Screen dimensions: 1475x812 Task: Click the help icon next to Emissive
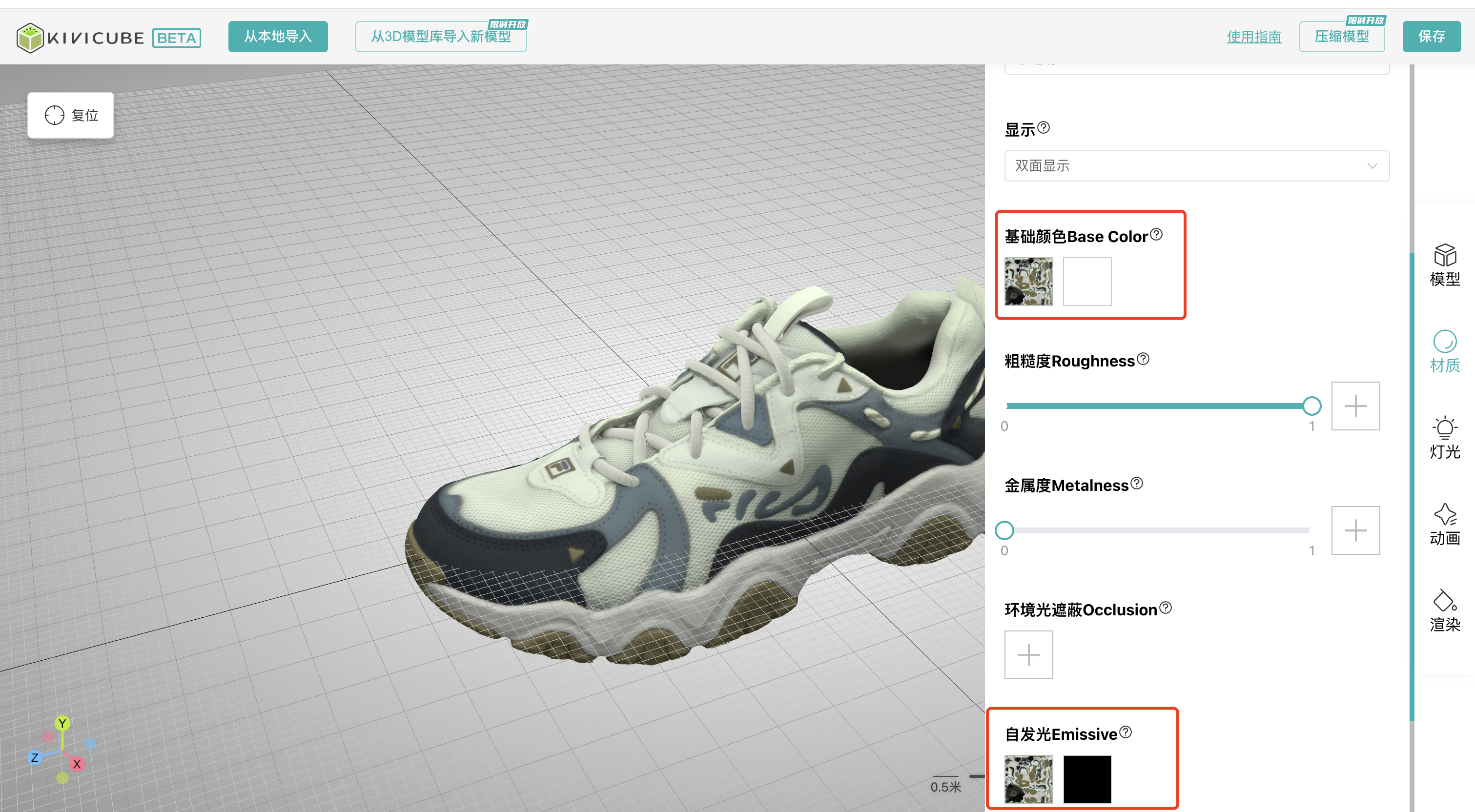[x=1125, y=732]
